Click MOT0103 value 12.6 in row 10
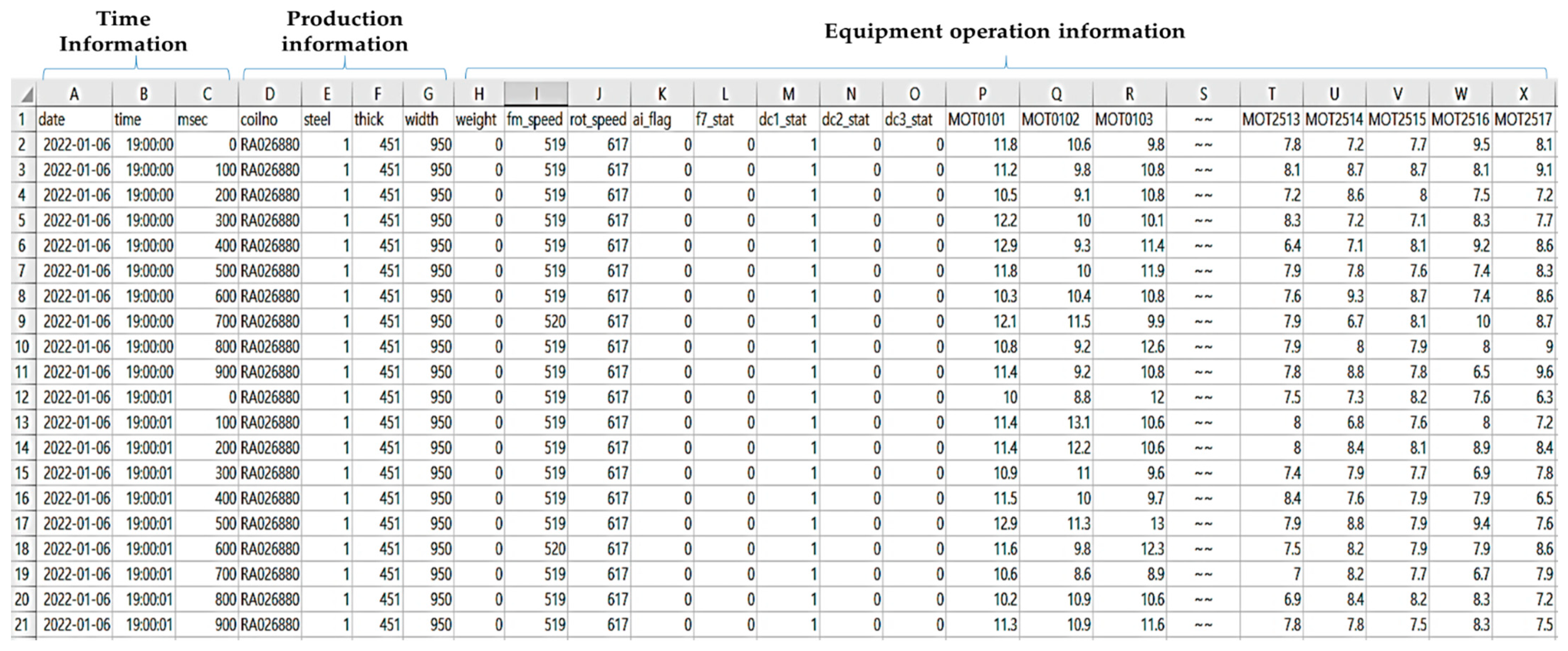The width and height of the screenshot is (1568, 651). [x=1130, y=347]
